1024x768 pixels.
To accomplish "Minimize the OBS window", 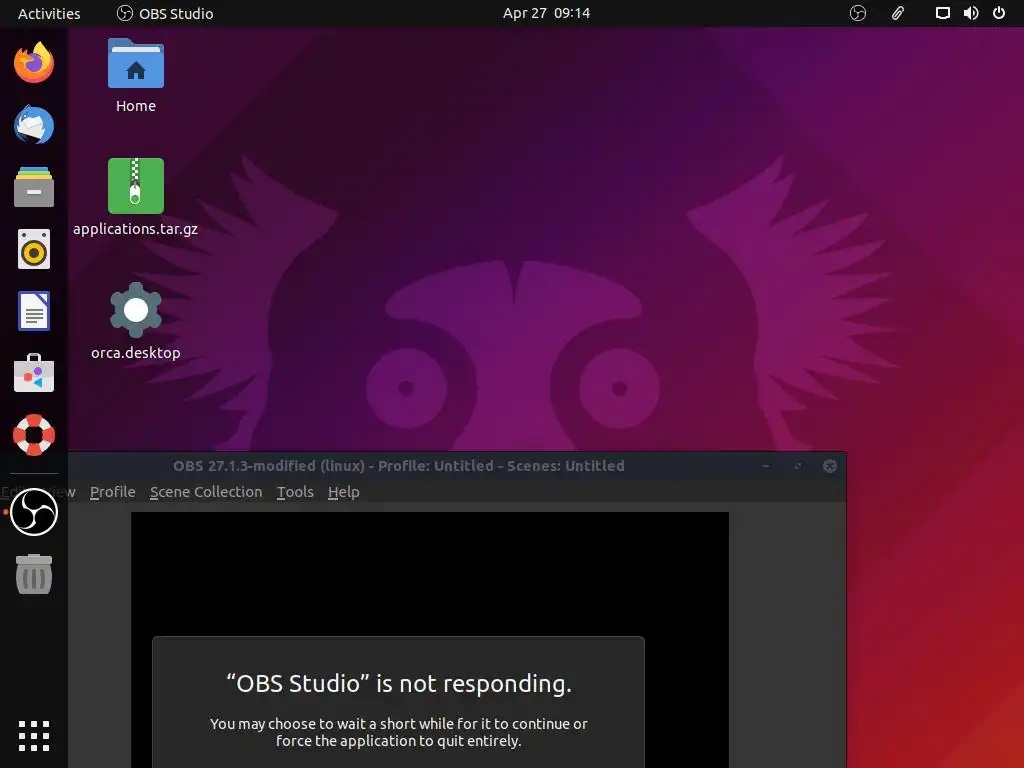I will pyautogui.click(x=765, y=466).
